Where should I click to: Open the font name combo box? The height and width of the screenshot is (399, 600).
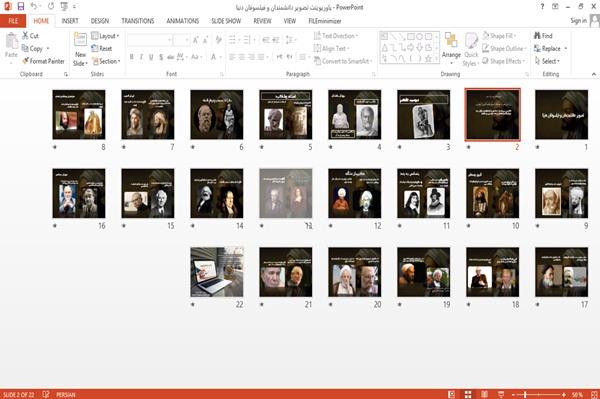(149, 40)
